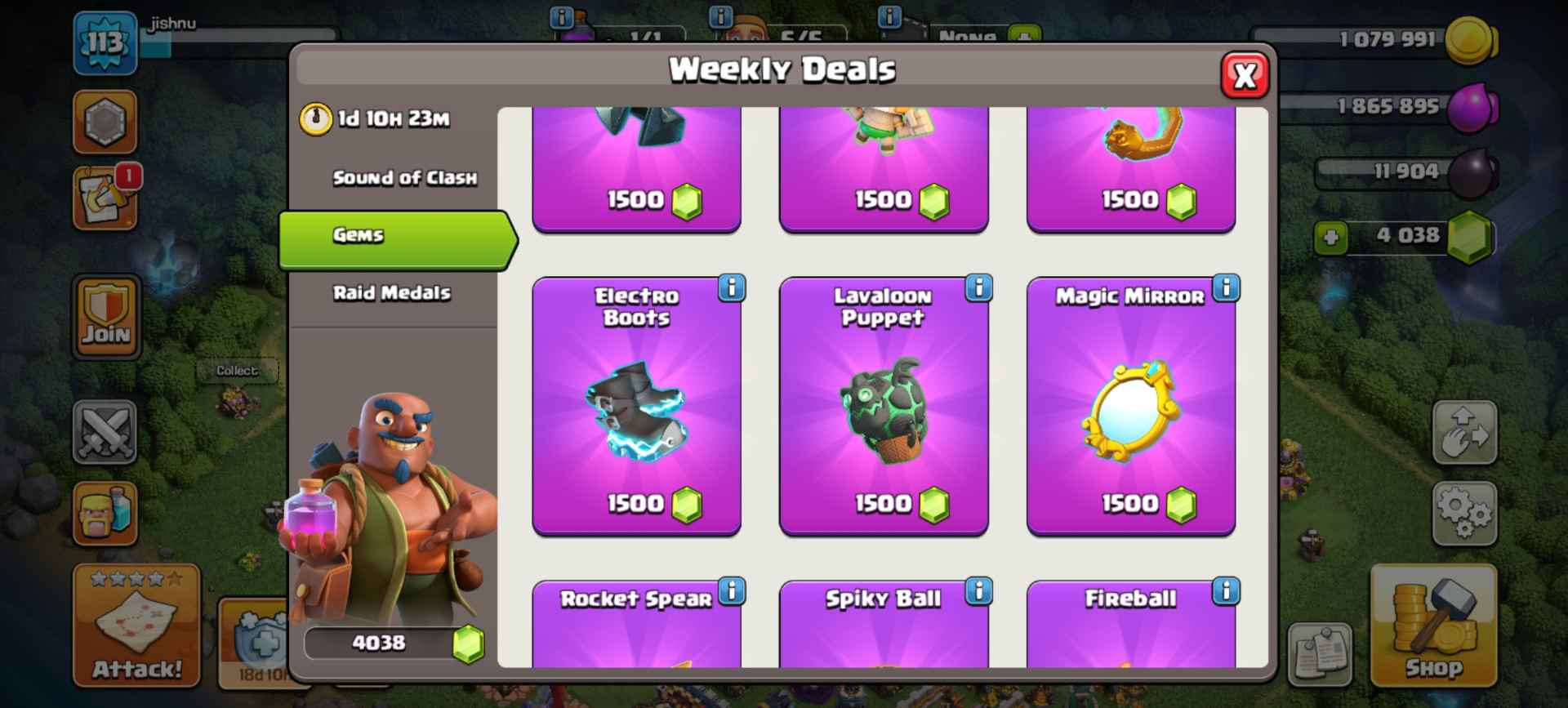Screen dimensions: 1568x708
Task: Open the settings gears icon
Action: click(x=1464, y=514)
